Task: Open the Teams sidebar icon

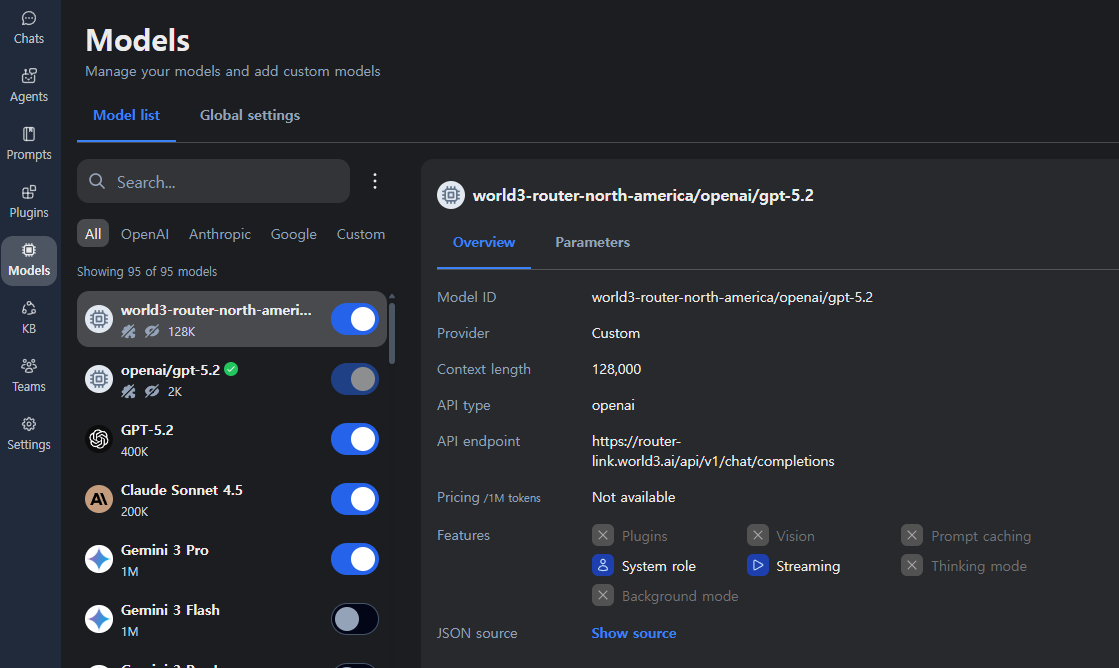Action: (29, 375)
